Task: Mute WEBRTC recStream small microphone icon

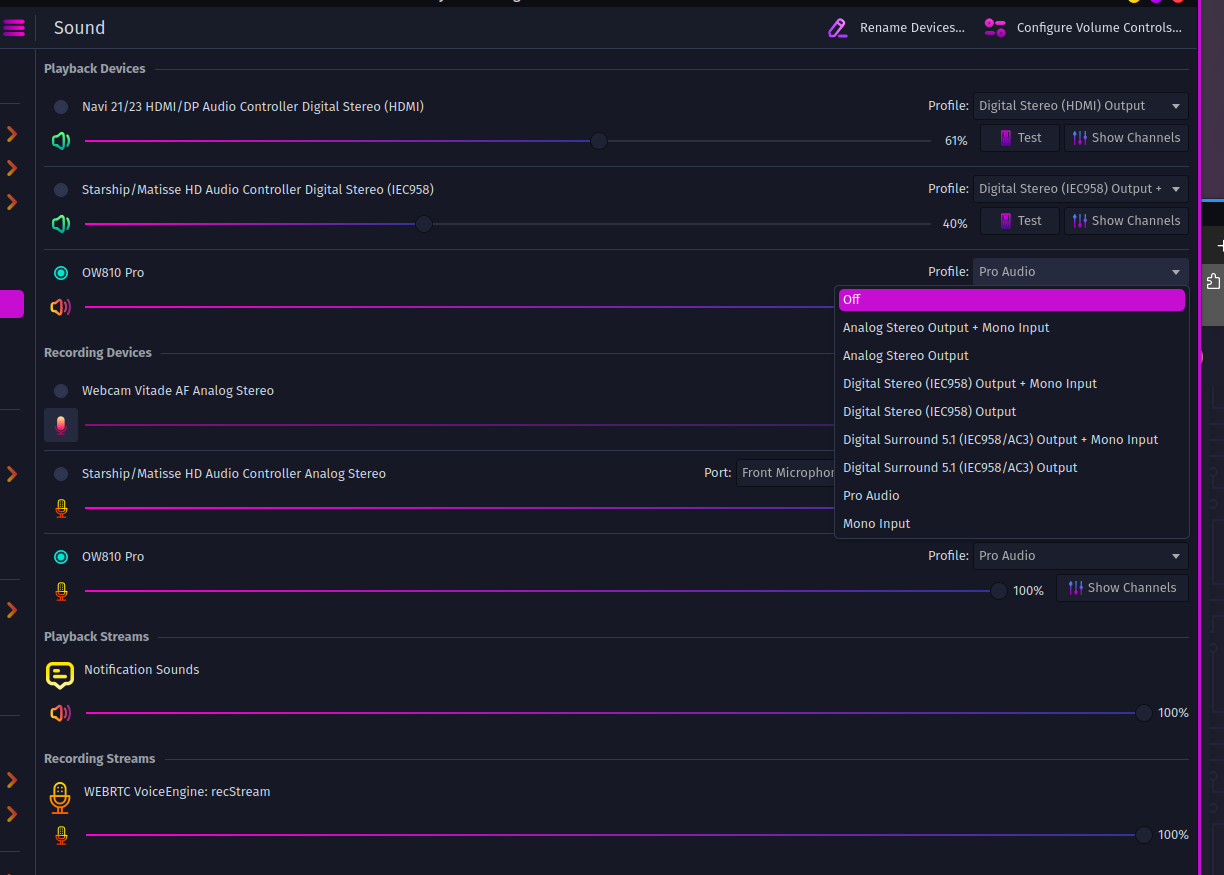Action: click(61, 835)
